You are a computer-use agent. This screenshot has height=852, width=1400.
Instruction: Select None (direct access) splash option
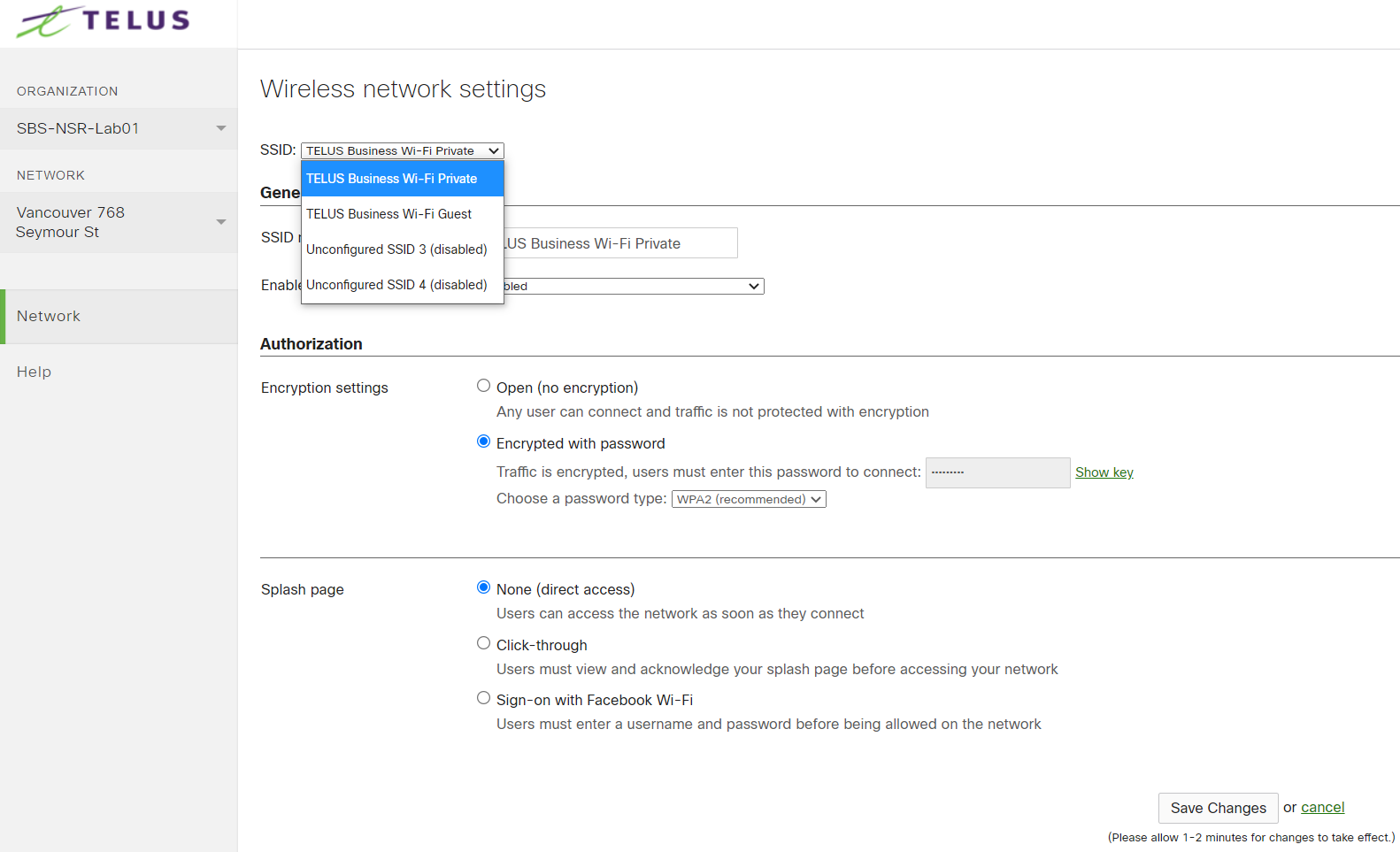(483, 587)
